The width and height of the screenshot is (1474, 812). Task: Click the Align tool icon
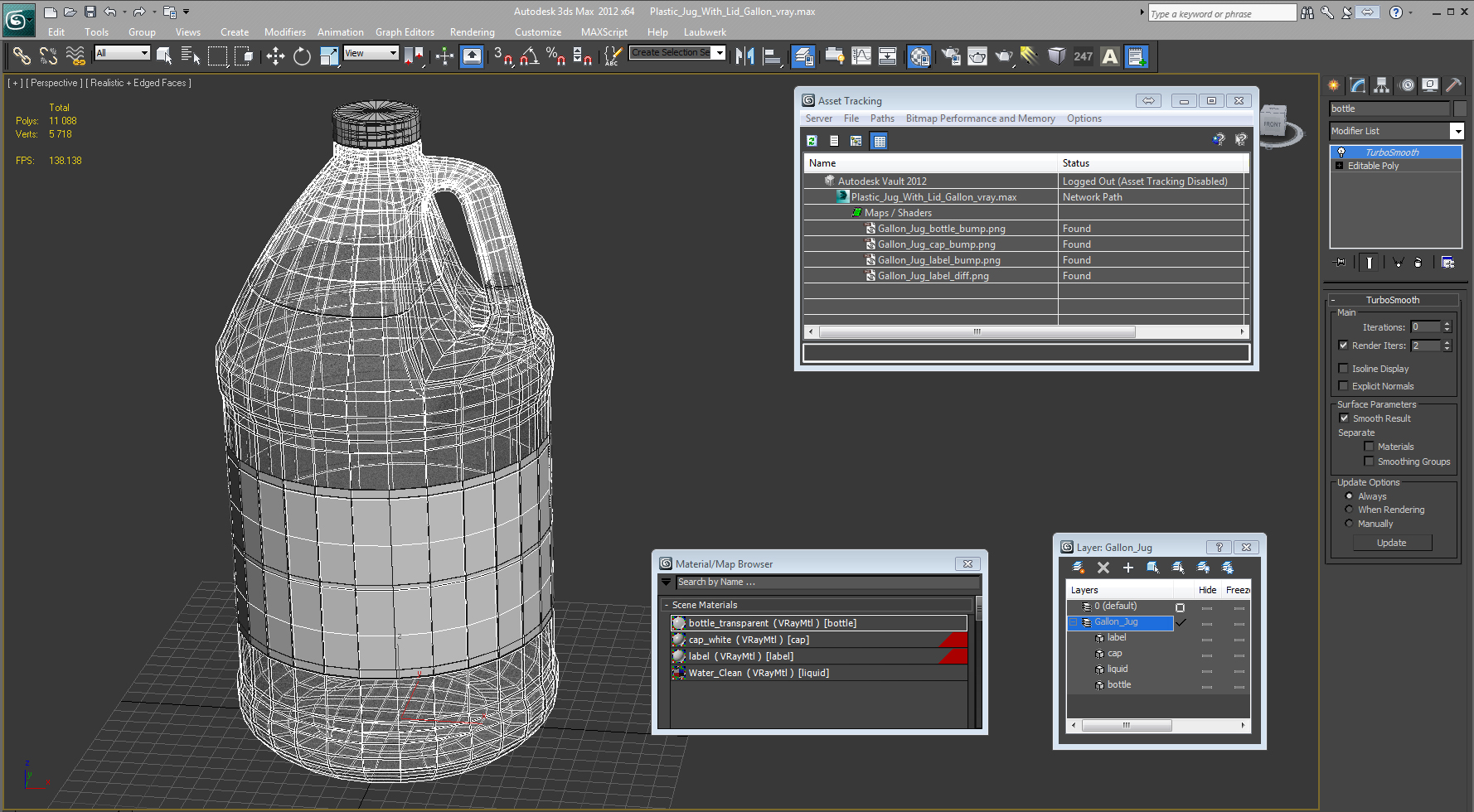point(772,56)
